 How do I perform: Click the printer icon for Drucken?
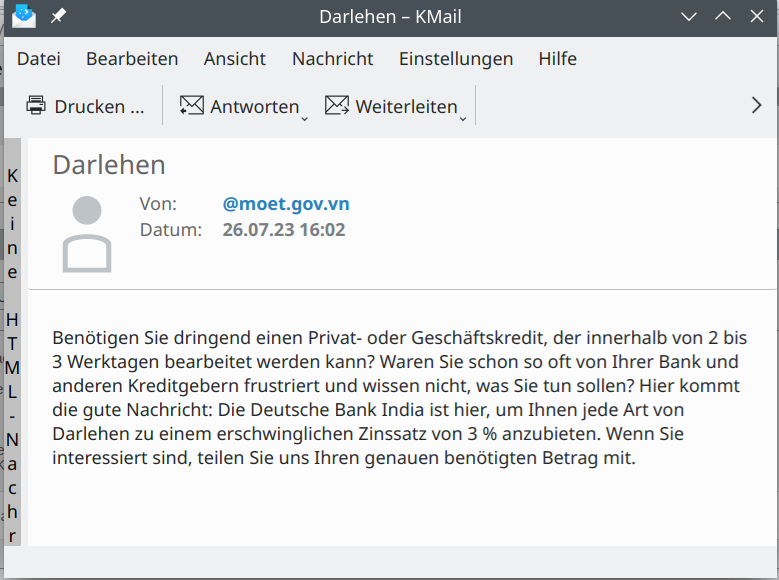pyautogui.click(x=36, y=106)
